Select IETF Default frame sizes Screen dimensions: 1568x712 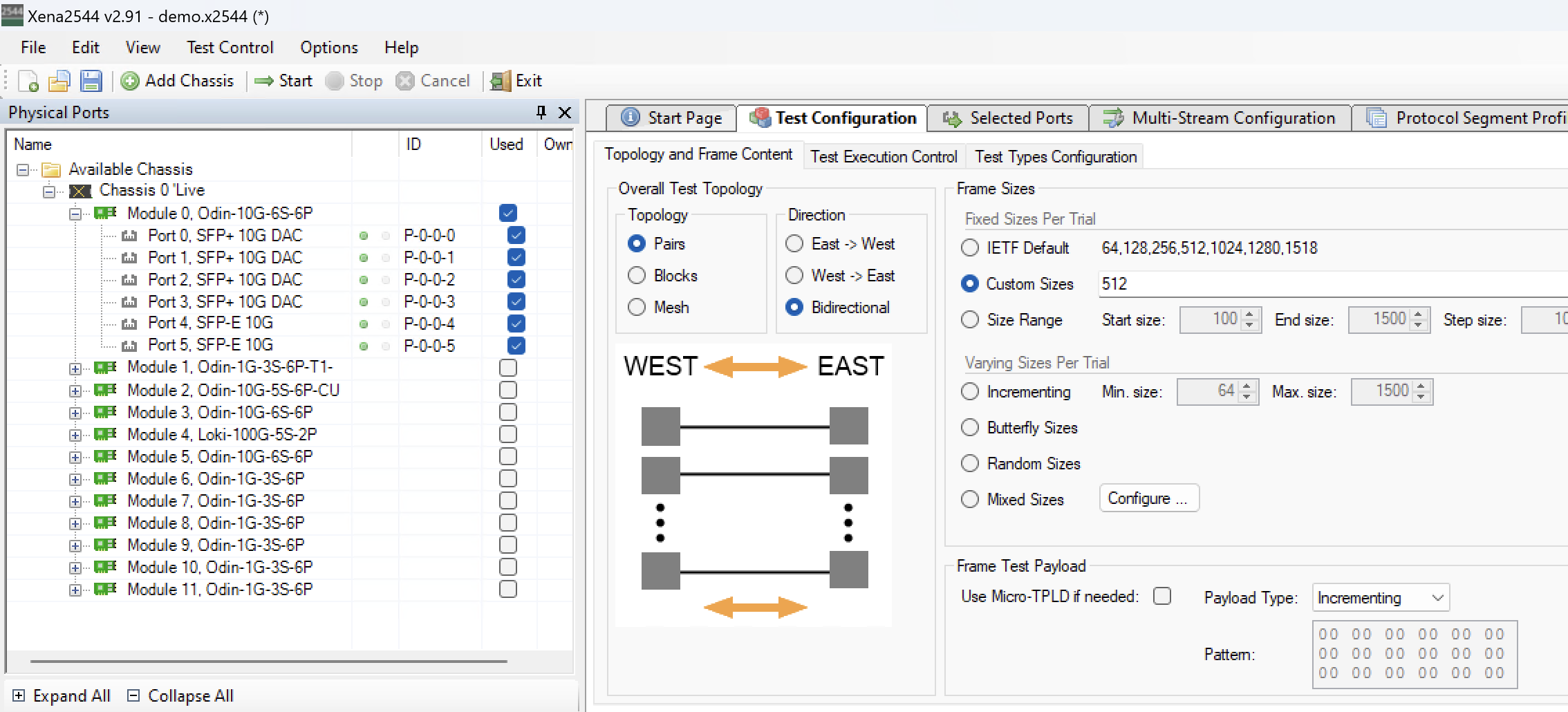(970, 247)
